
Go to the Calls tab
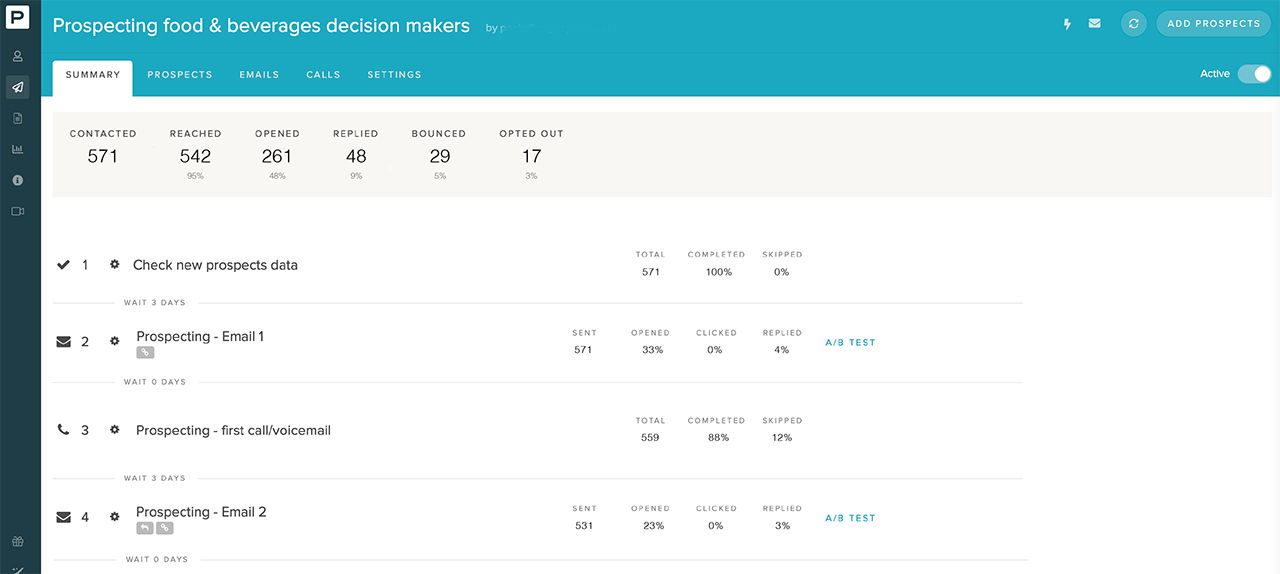coord(323,75)
